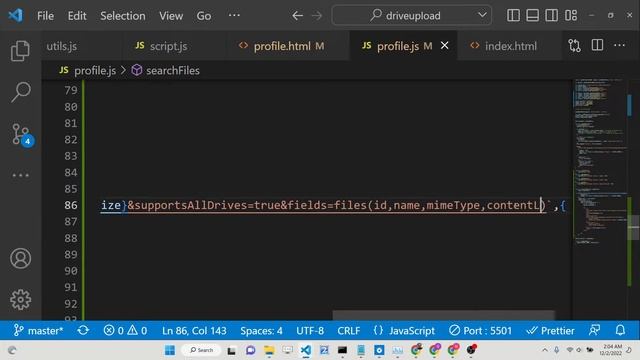Click profile.js in the breadcrumb

pyautogui.click(x=95, y=71)
